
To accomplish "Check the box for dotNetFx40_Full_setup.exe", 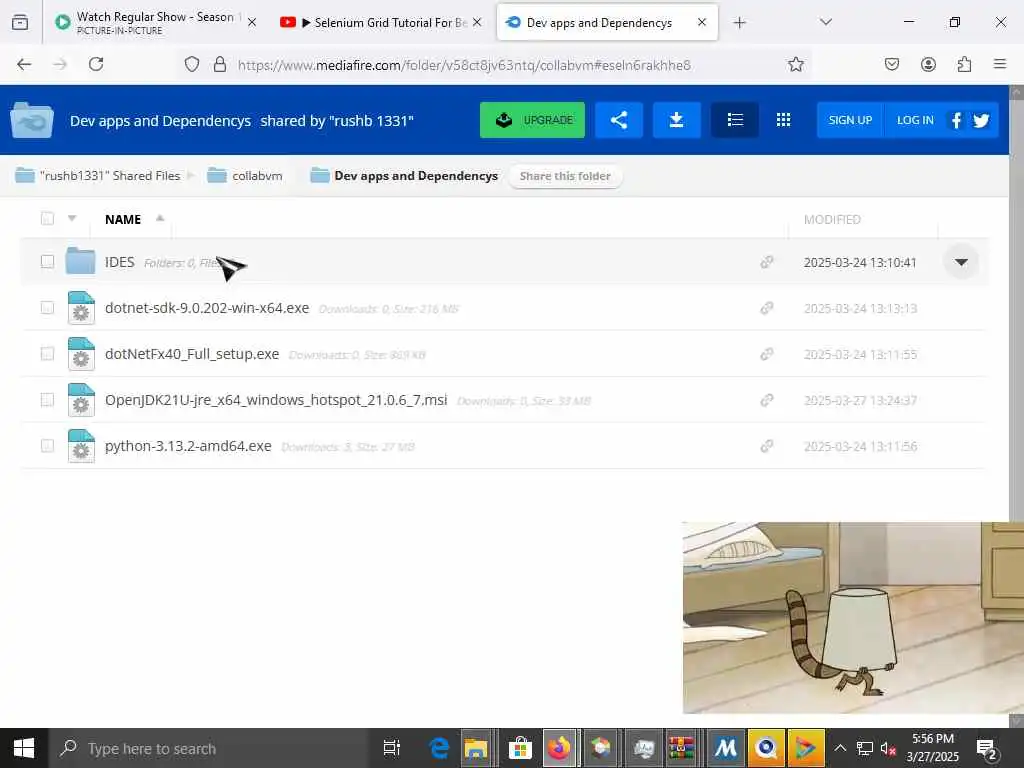I will (x=47, y=353).
